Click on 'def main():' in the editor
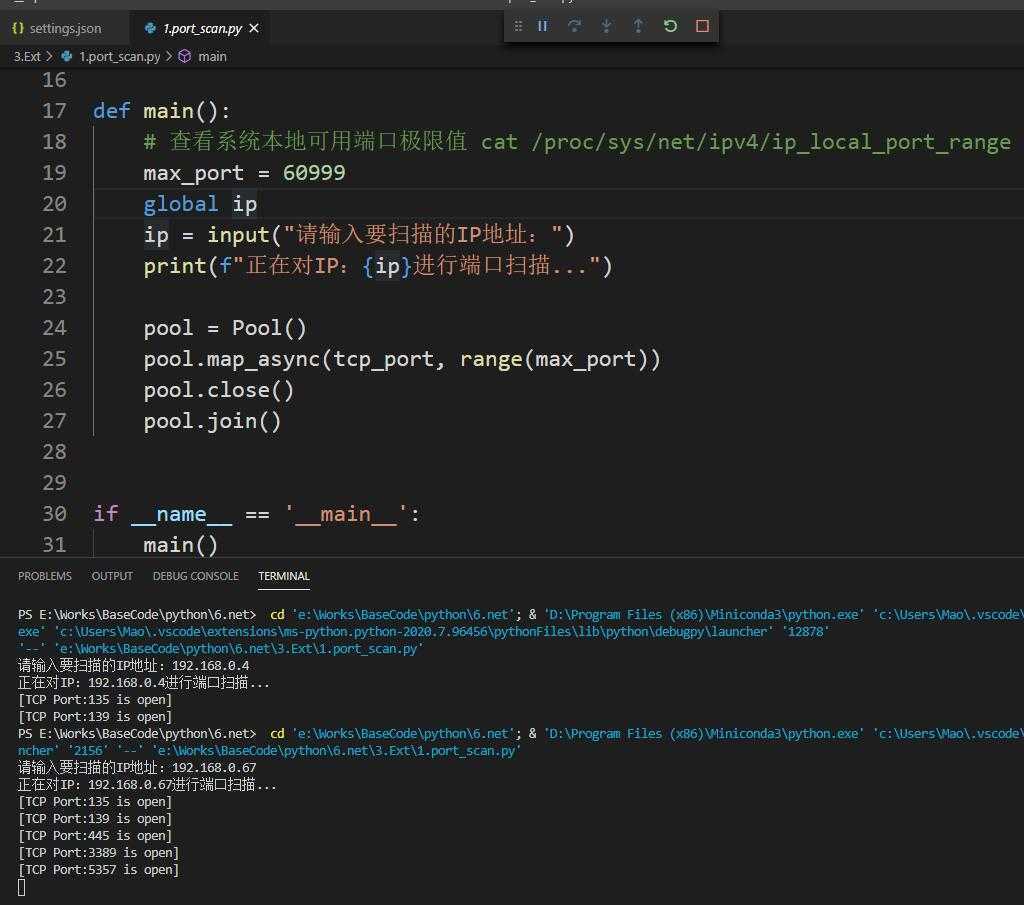 pyautogui.click(x=161, y=111)
